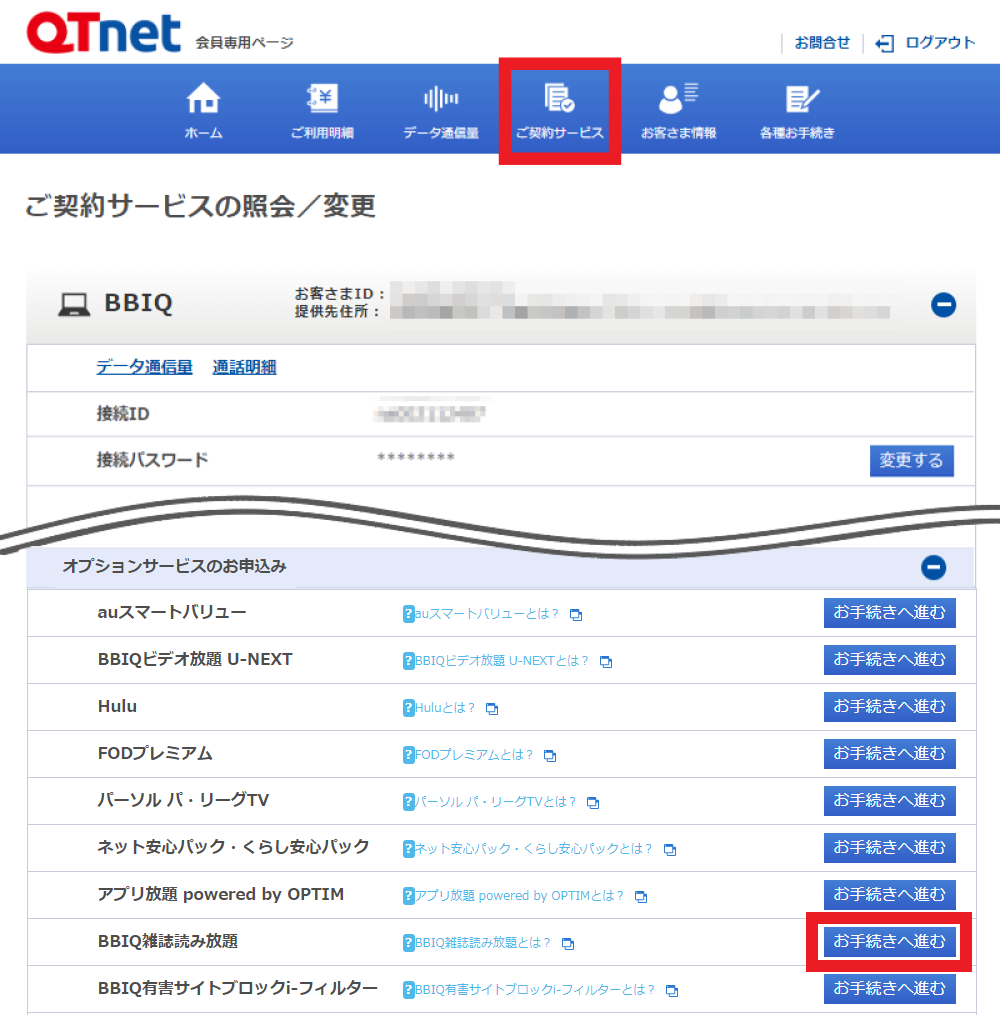Click お手続きへ進む for BBIQ雑誌読み放題
The height and width of the screenshot is (1015, 1000).
tap(889, 942)
